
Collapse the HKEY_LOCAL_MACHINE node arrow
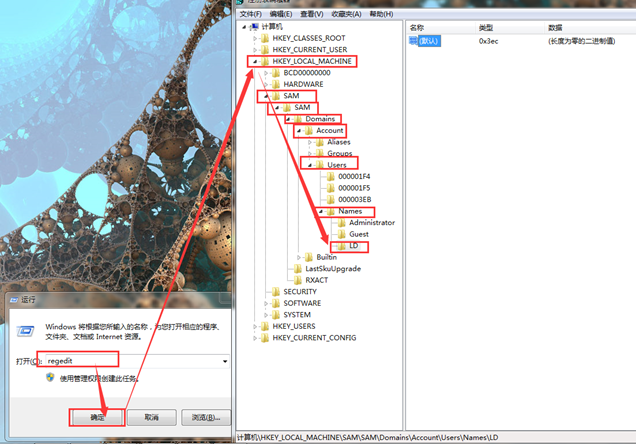(x=255, y=62)
